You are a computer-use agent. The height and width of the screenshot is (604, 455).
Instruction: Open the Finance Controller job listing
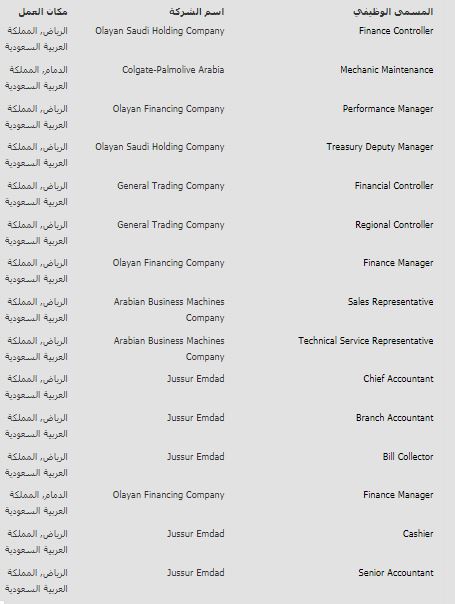point(396,31)
